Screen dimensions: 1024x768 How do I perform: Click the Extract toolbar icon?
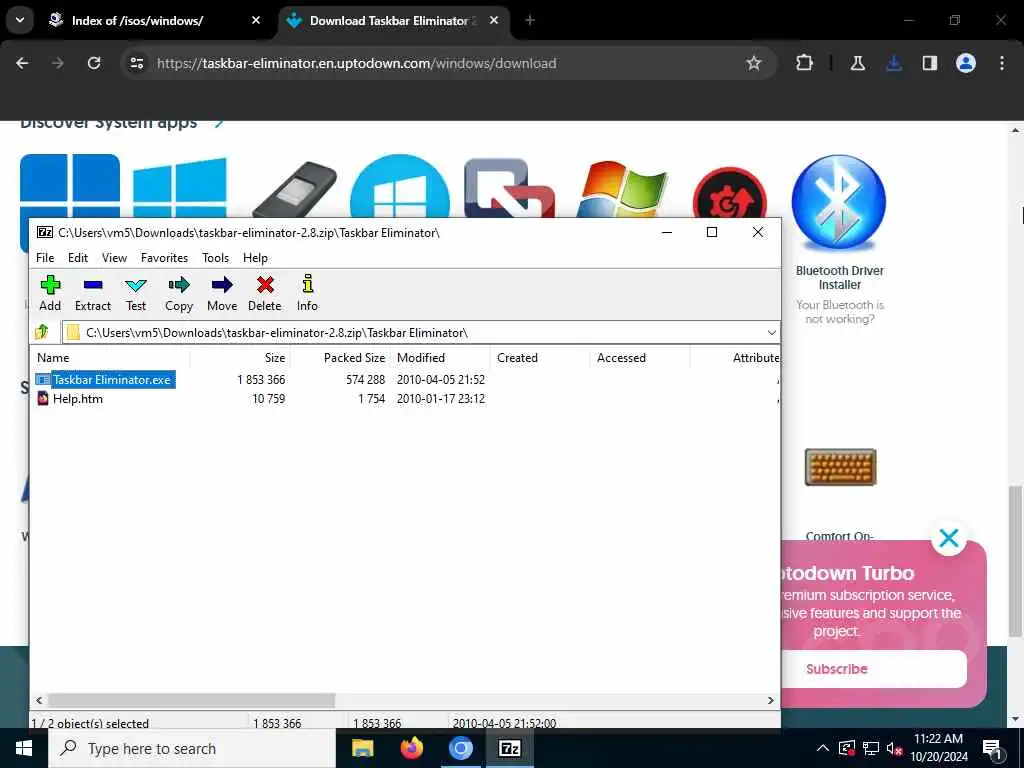(x=93, y=293)
